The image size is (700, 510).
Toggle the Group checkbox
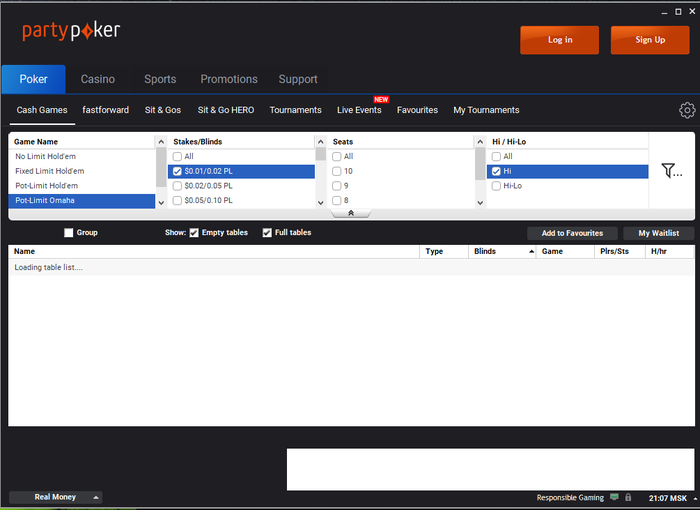68,233
